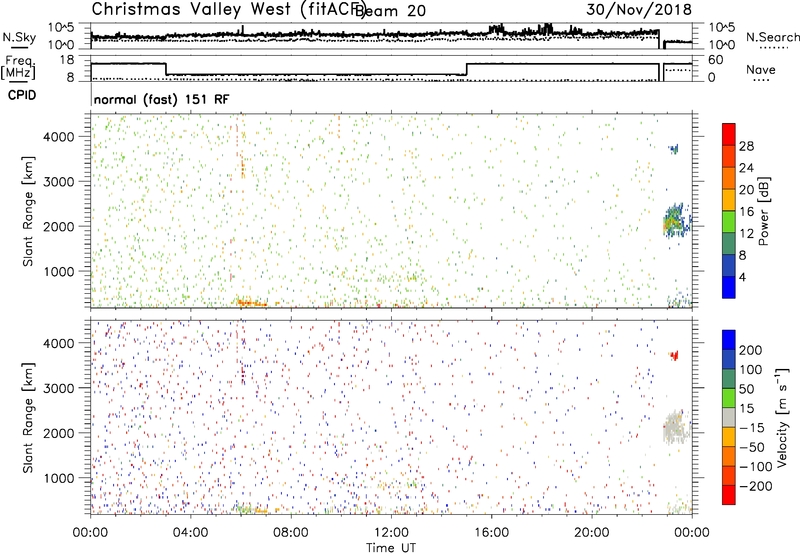This screenshot has width=800, height=554.
Task: Click the 12:00 time tick label
Action: (391, 533)
